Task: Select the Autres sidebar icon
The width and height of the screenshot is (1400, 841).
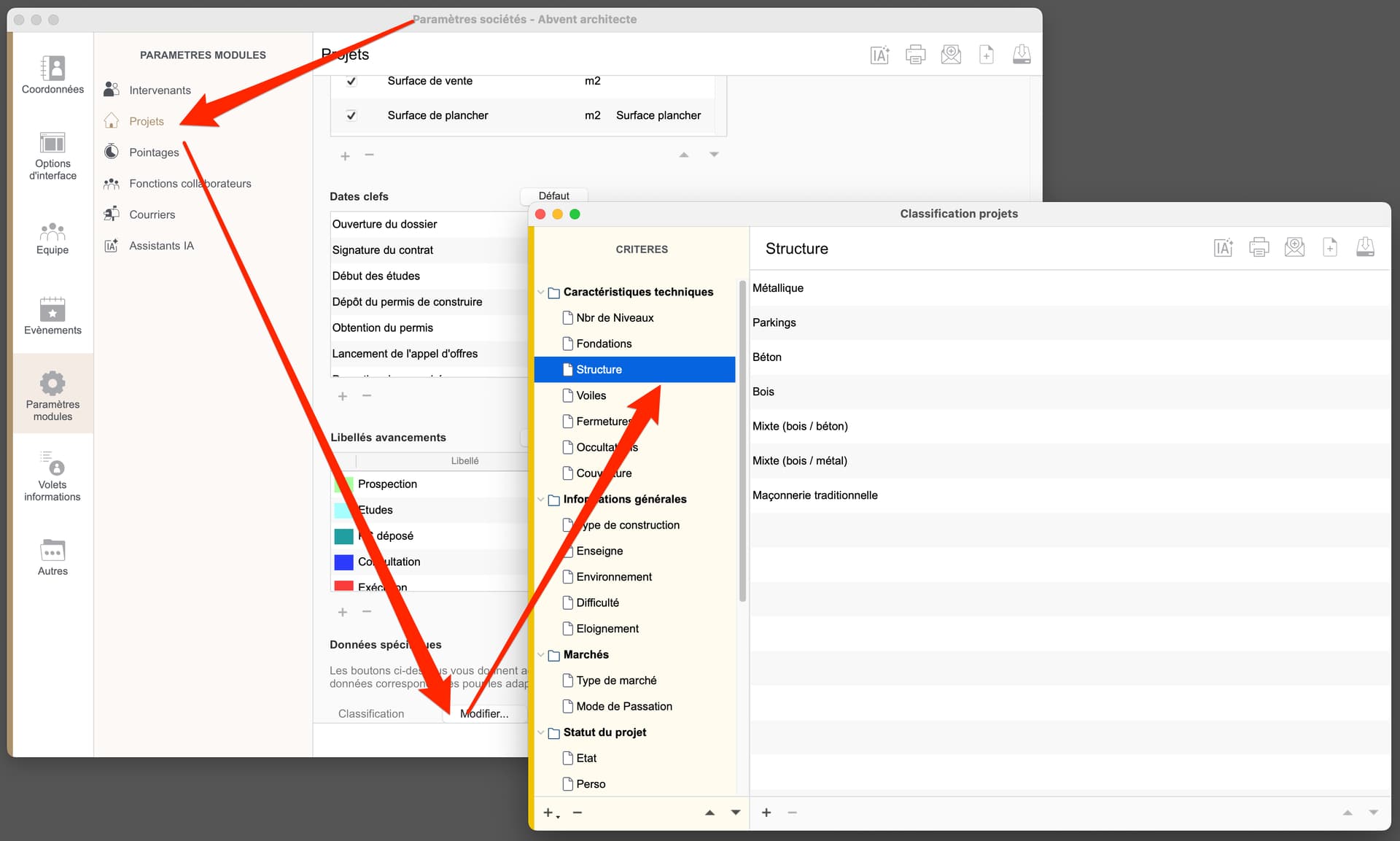Action: pos(52,557)
